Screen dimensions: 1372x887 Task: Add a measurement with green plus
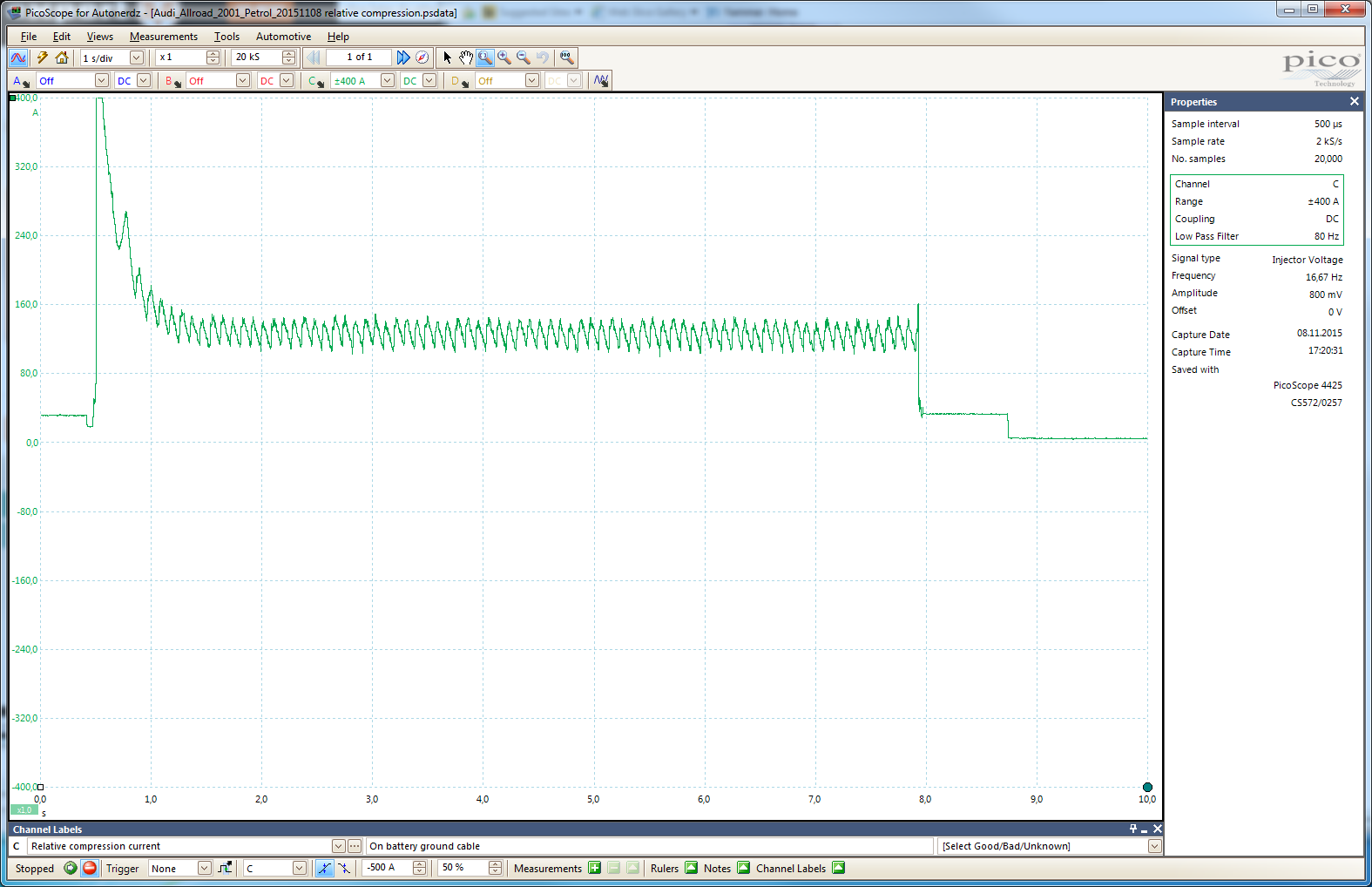click(595, 868)
